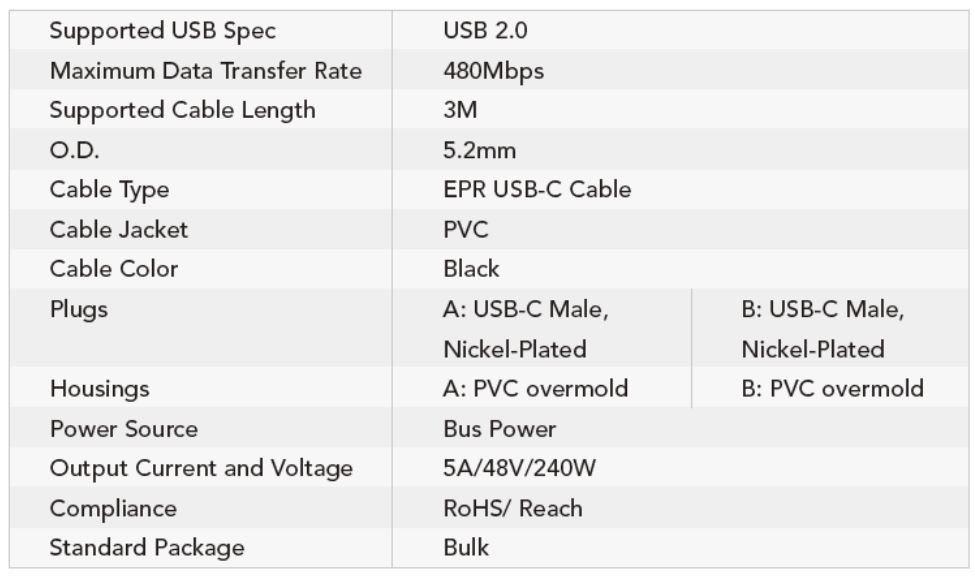Image resolution: width=975 pixels, height=580 pixels.
Task: Select the '5.2mm' value
Action: pos(479,150)
